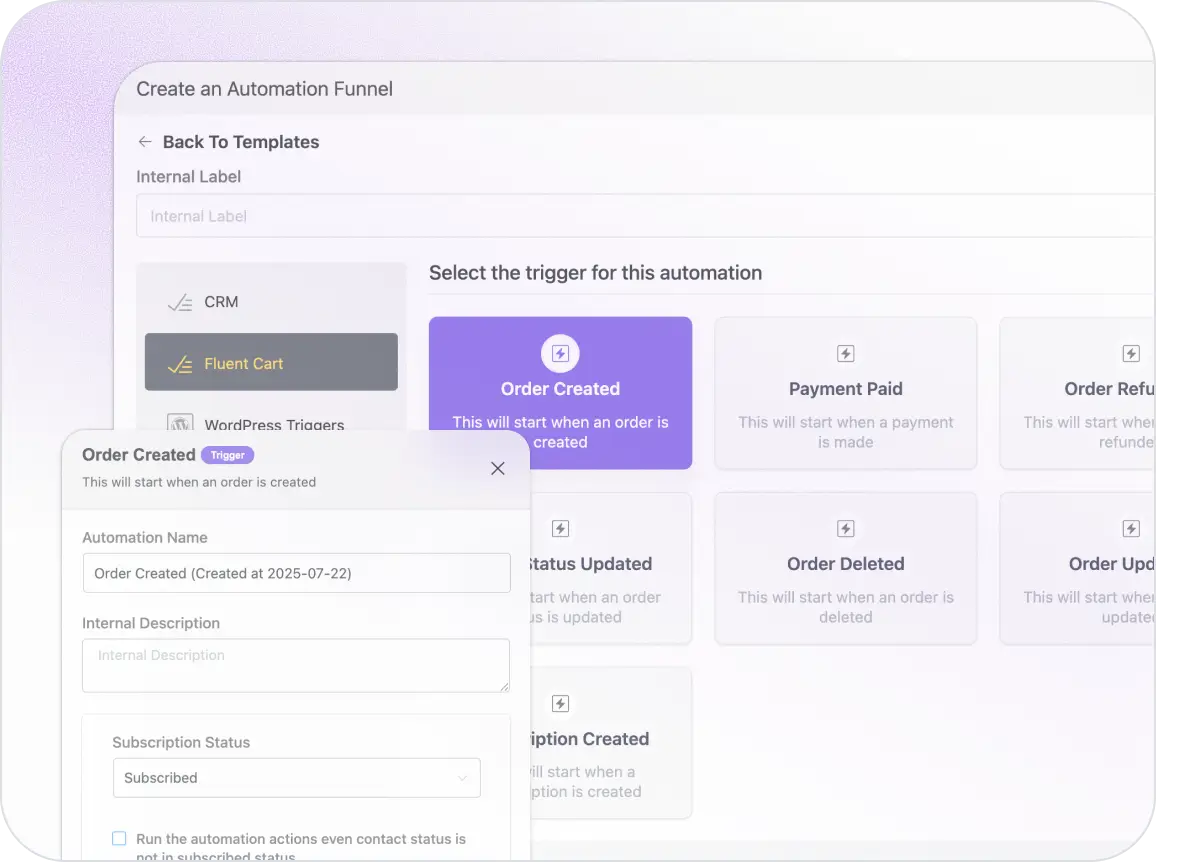Click the purple Trigger badge
Image resolution: width=1178 pixels, height=862 pixels.
click(228, 455)
